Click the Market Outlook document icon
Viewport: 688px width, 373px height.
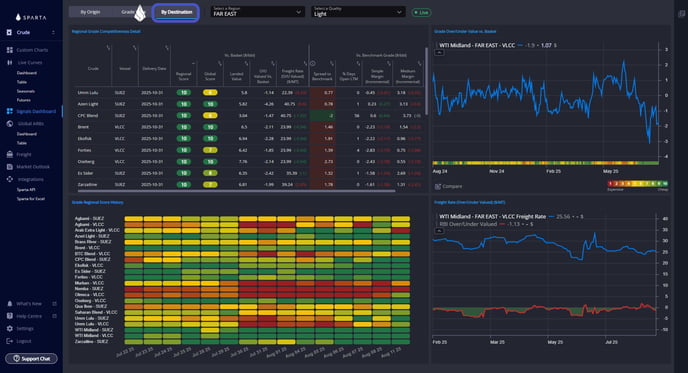pyautogui.click(x=10, y=167)
